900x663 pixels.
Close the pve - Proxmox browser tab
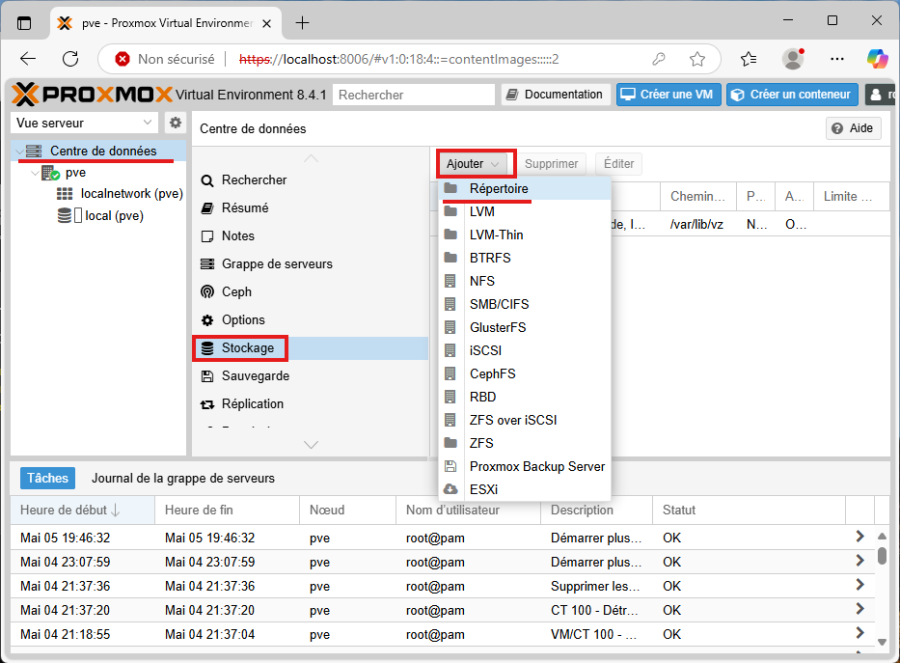(267, 24)
